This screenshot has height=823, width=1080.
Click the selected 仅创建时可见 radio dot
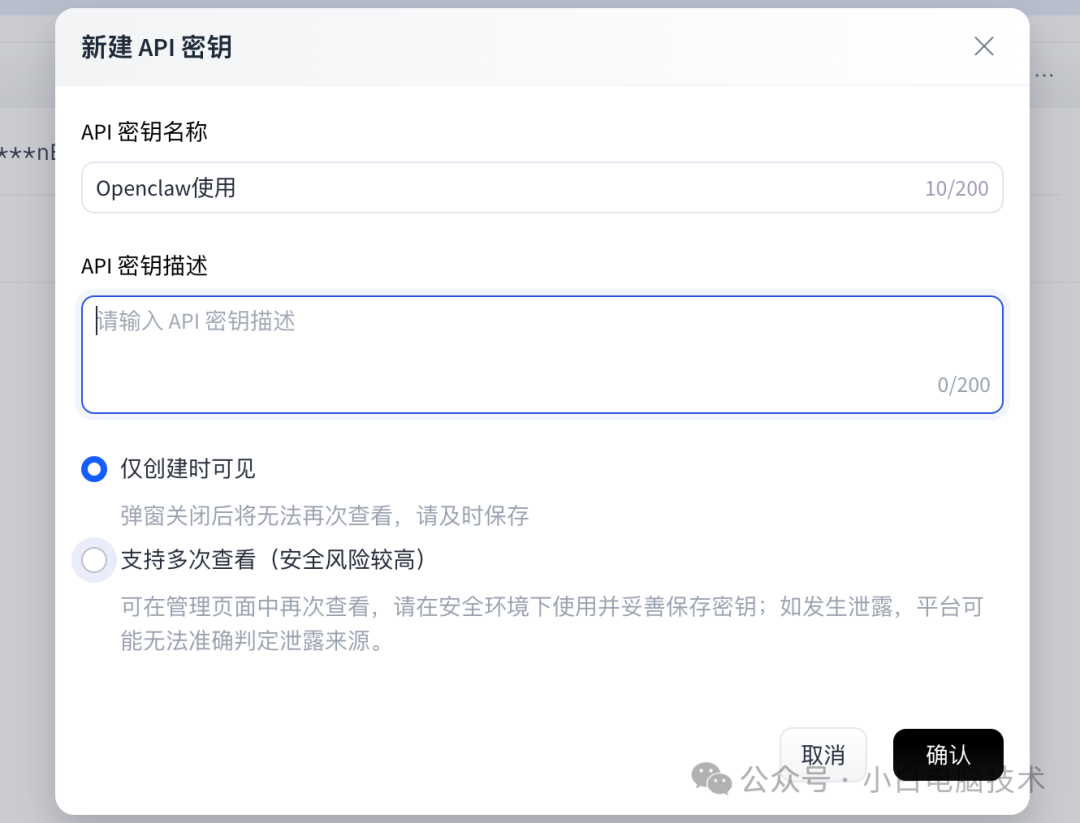pos(93,468)
